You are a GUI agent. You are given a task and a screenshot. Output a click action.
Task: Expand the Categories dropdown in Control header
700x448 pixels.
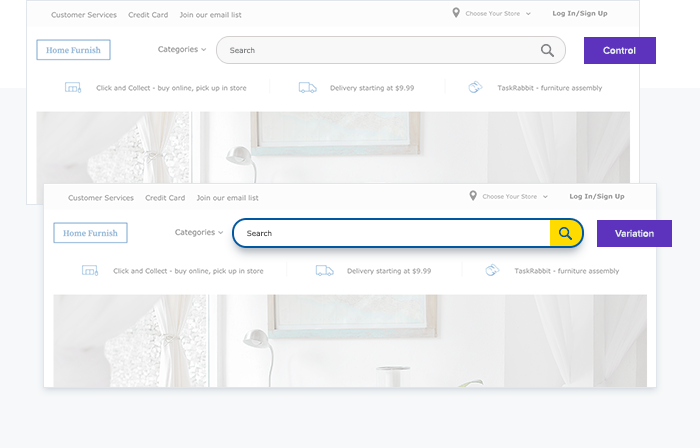coord(182,49)
